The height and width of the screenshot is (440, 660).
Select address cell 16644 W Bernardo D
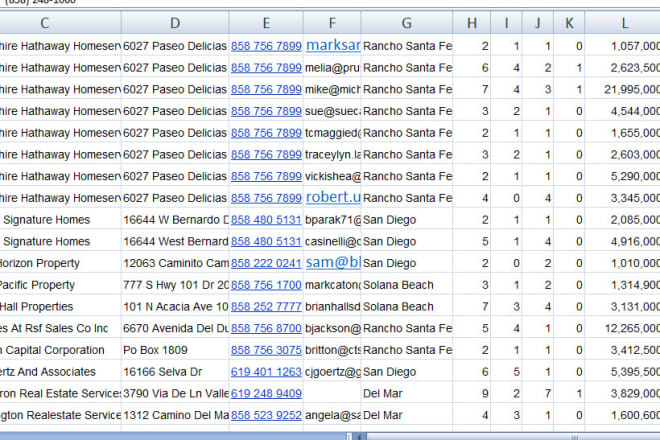point(175,220)
